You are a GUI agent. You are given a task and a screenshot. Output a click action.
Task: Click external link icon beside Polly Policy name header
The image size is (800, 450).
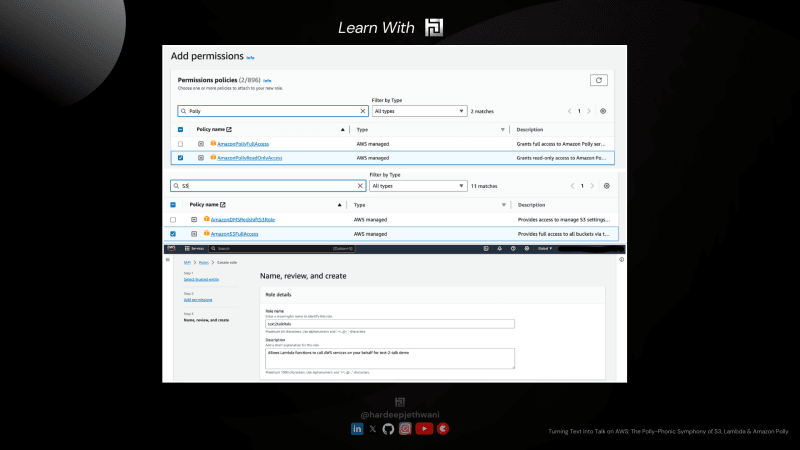[229, 130]
